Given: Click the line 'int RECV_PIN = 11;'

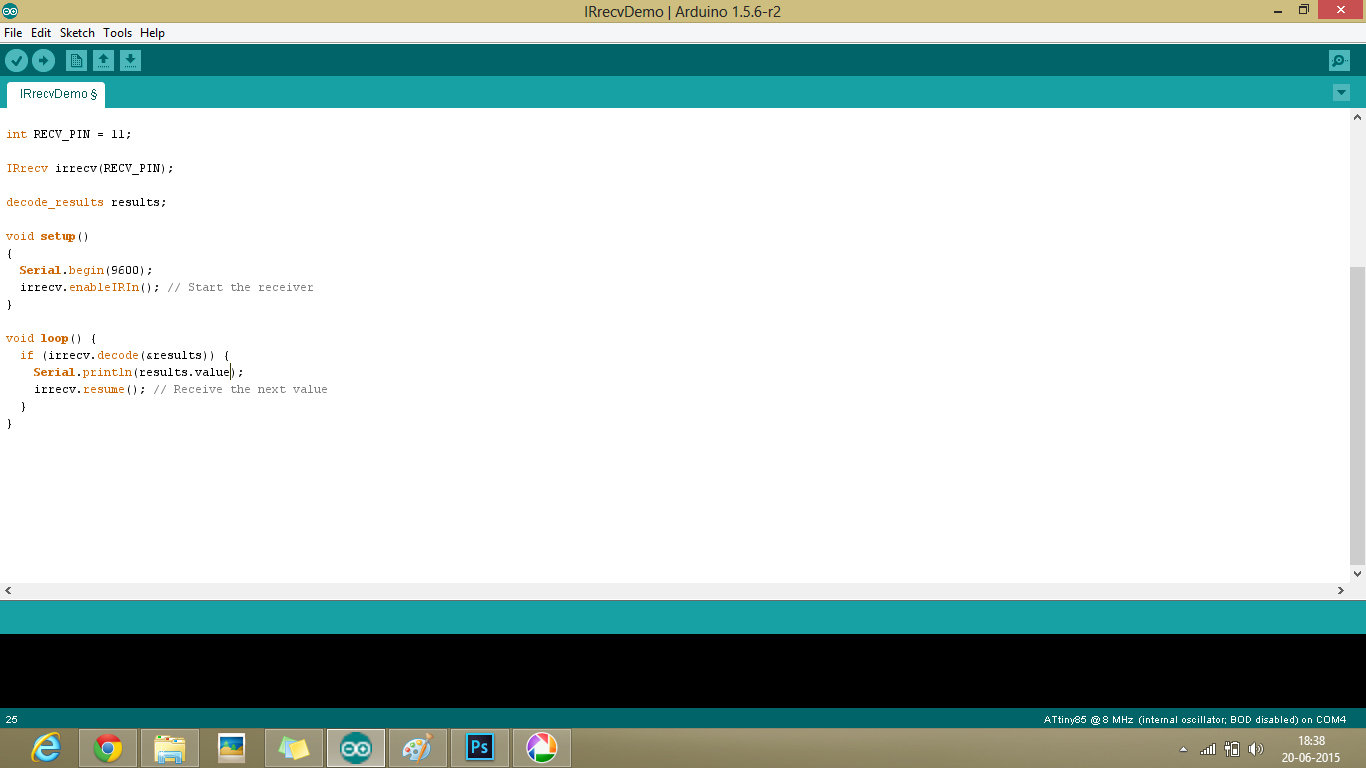Looking at the screenshot, I should pyautogui.click(x=69, y=134).
